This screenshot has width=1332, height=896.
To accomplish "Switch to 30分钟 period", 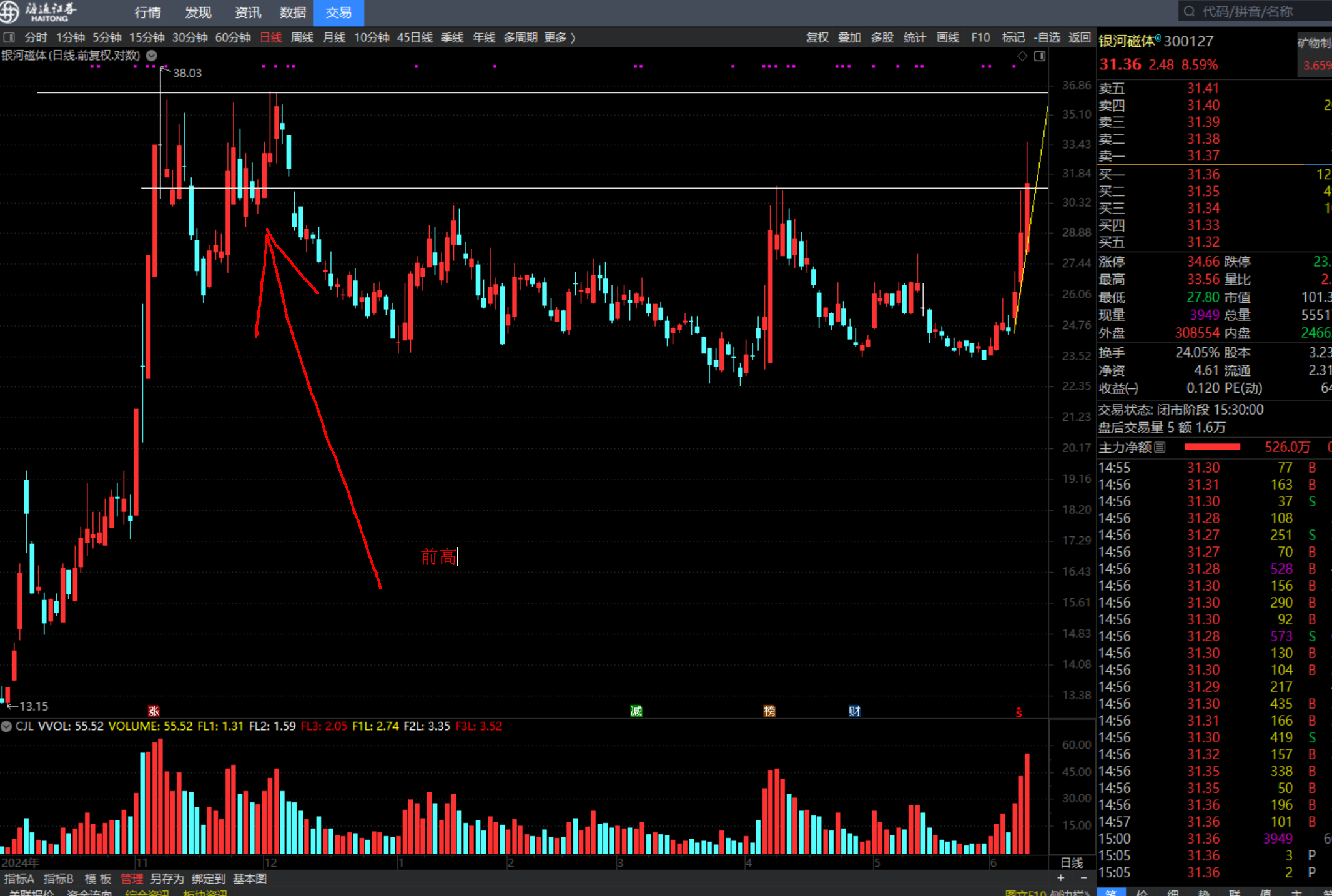I will (x=190, y=37).
